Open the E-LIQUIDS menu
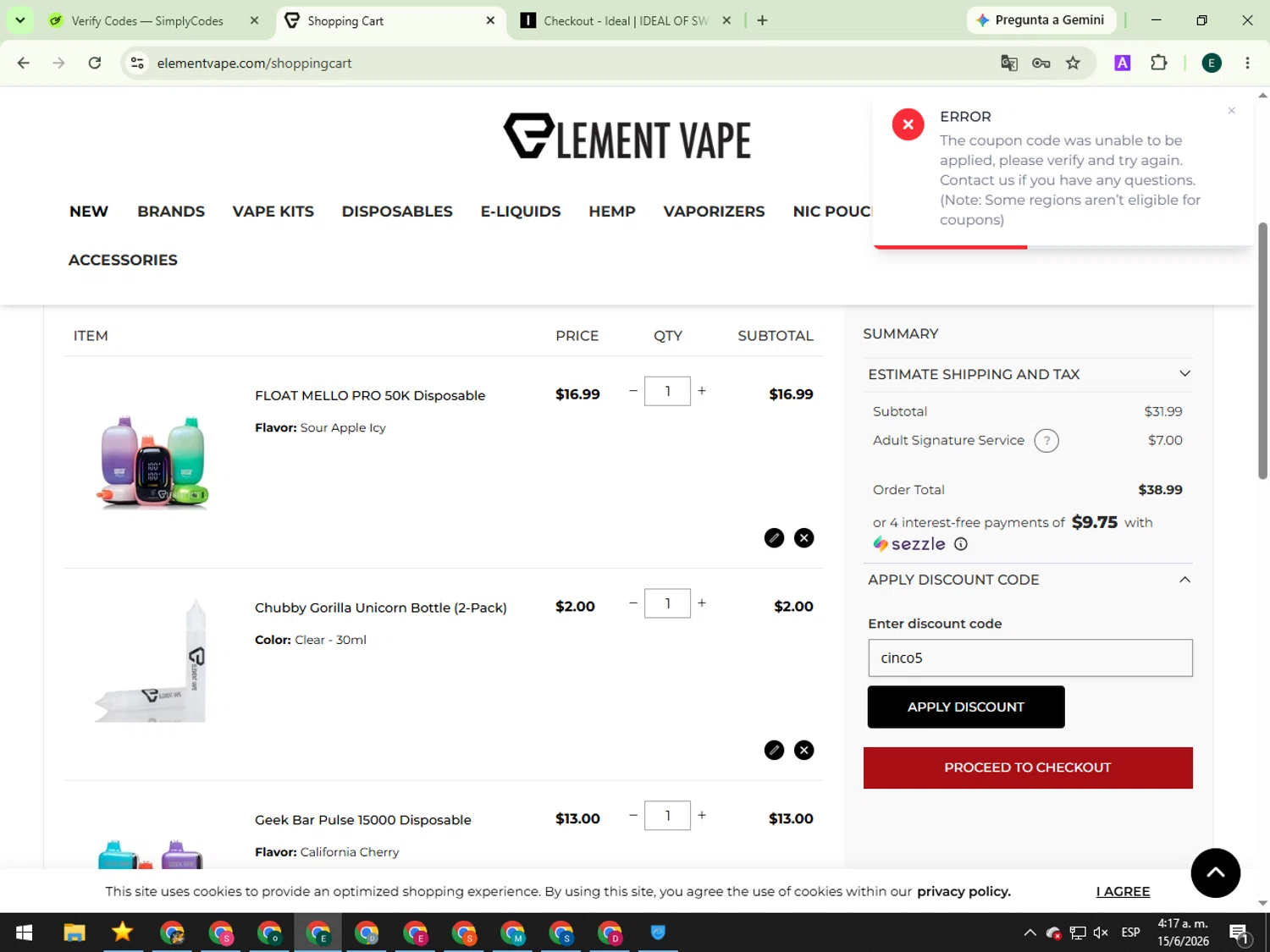This screenshot has height=952, width=1270. [x=521, y=212]
